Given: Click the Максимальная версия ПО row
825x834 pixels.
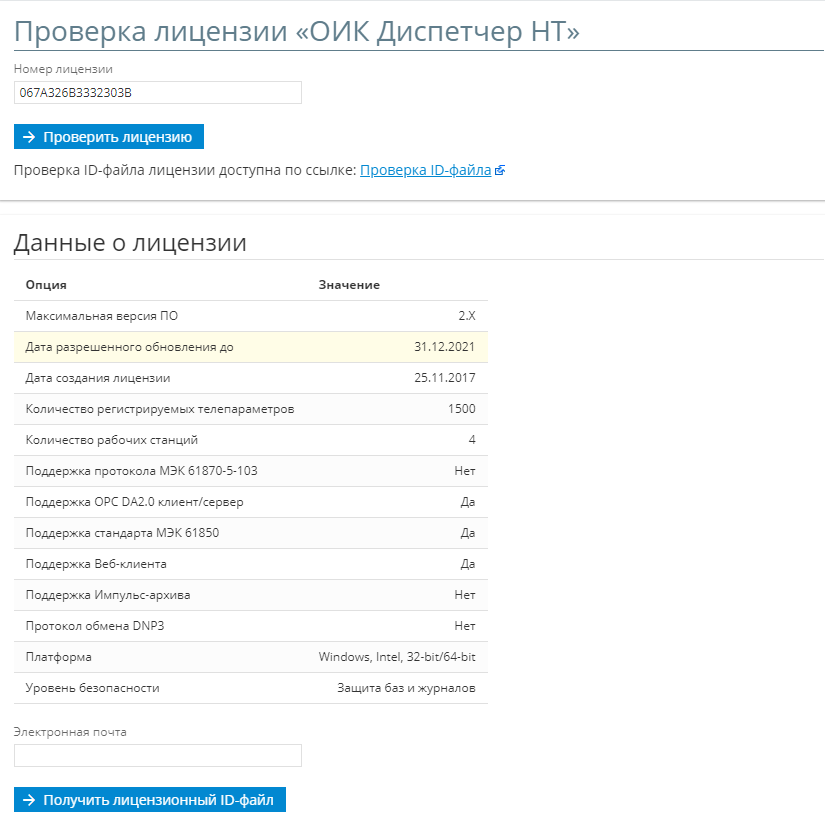Looking at the screenshot, I should (250, 316).
